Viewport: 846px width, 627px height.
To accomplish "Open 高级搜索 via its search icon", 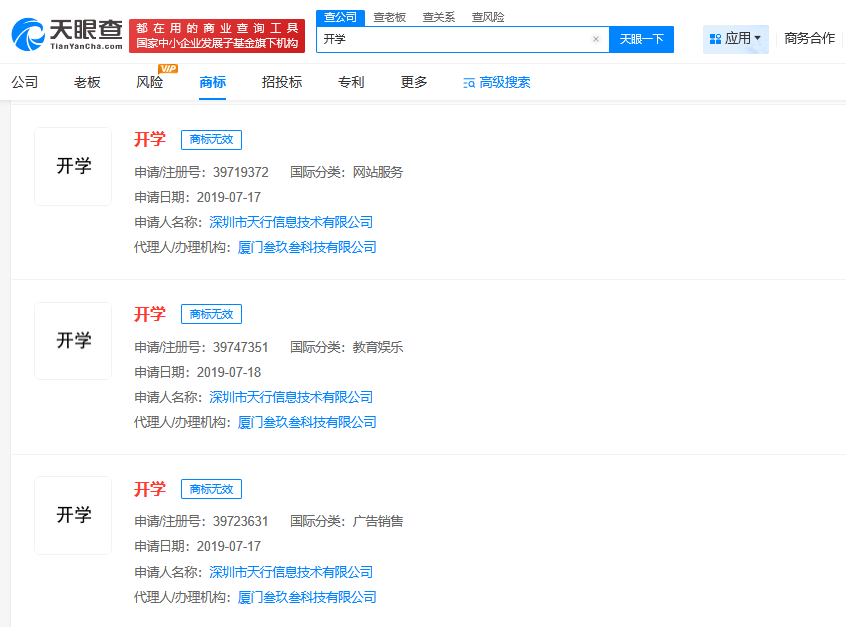I will (468, 83).
